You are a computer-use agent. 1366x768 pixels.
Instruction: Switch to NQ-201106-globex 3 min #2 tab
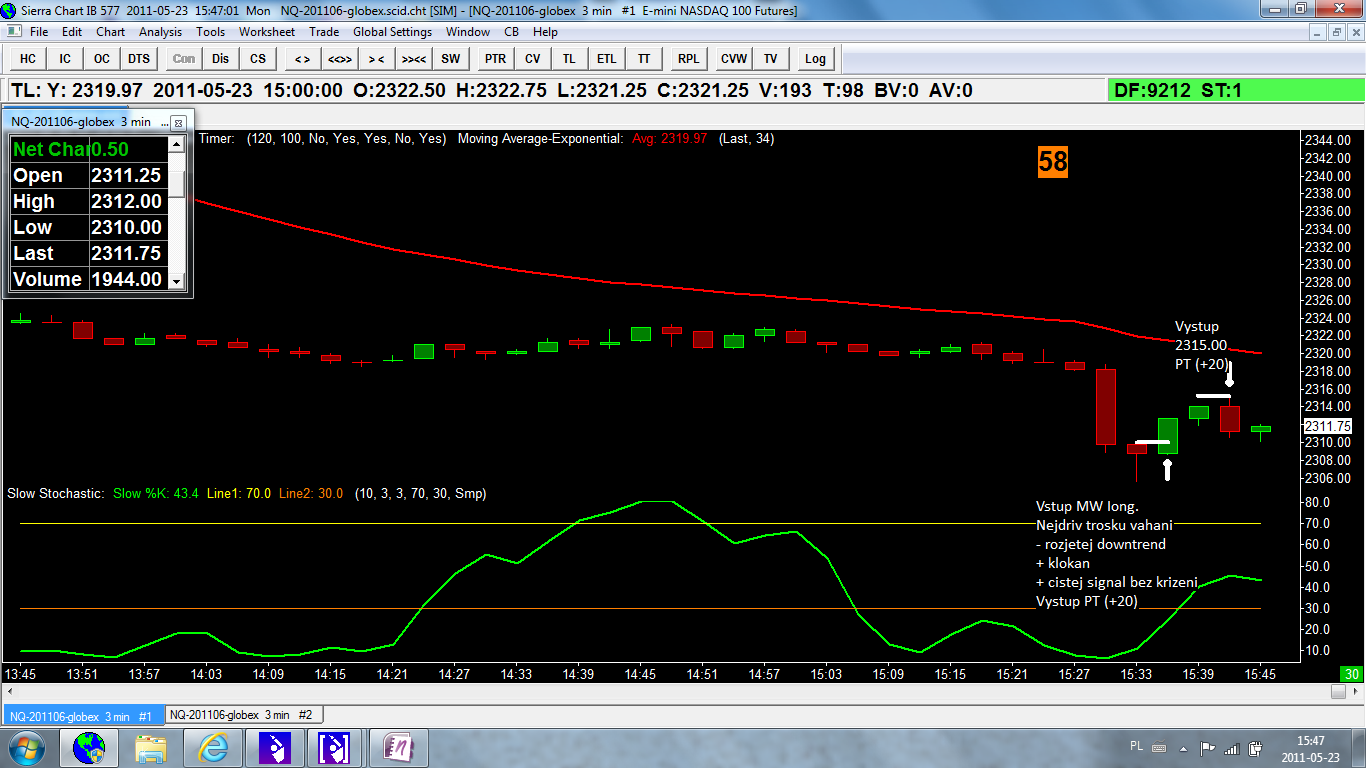(240, 715)
